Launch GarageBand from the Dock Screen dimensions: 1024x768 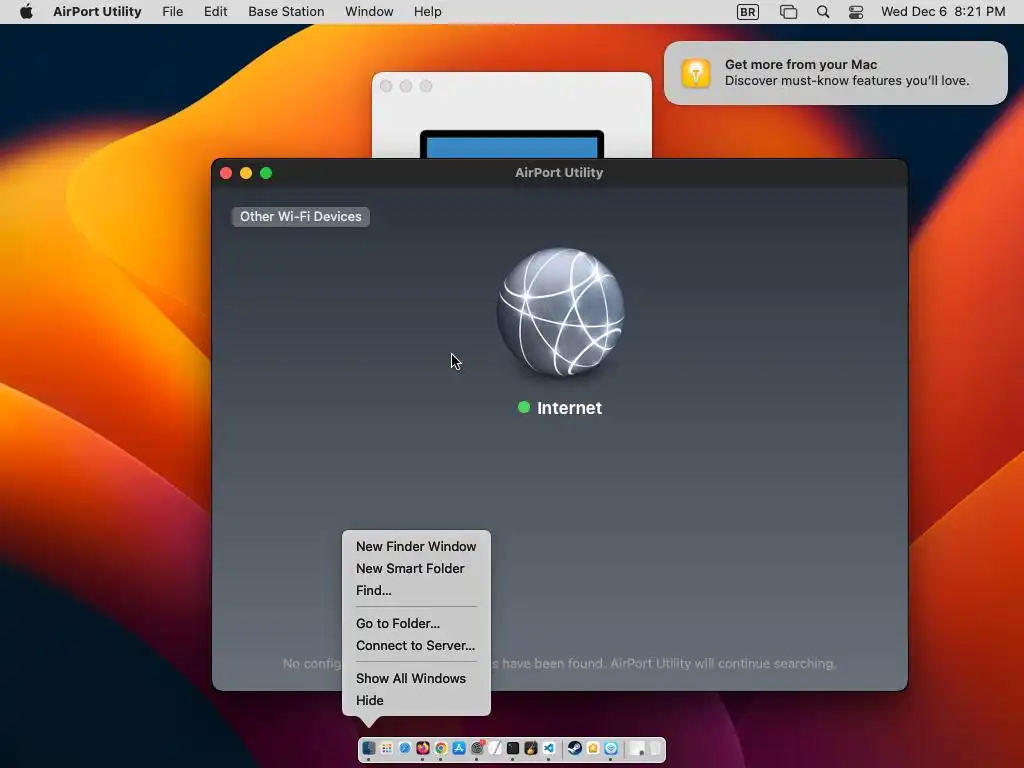pyautogui.click(x=531, y=748)
